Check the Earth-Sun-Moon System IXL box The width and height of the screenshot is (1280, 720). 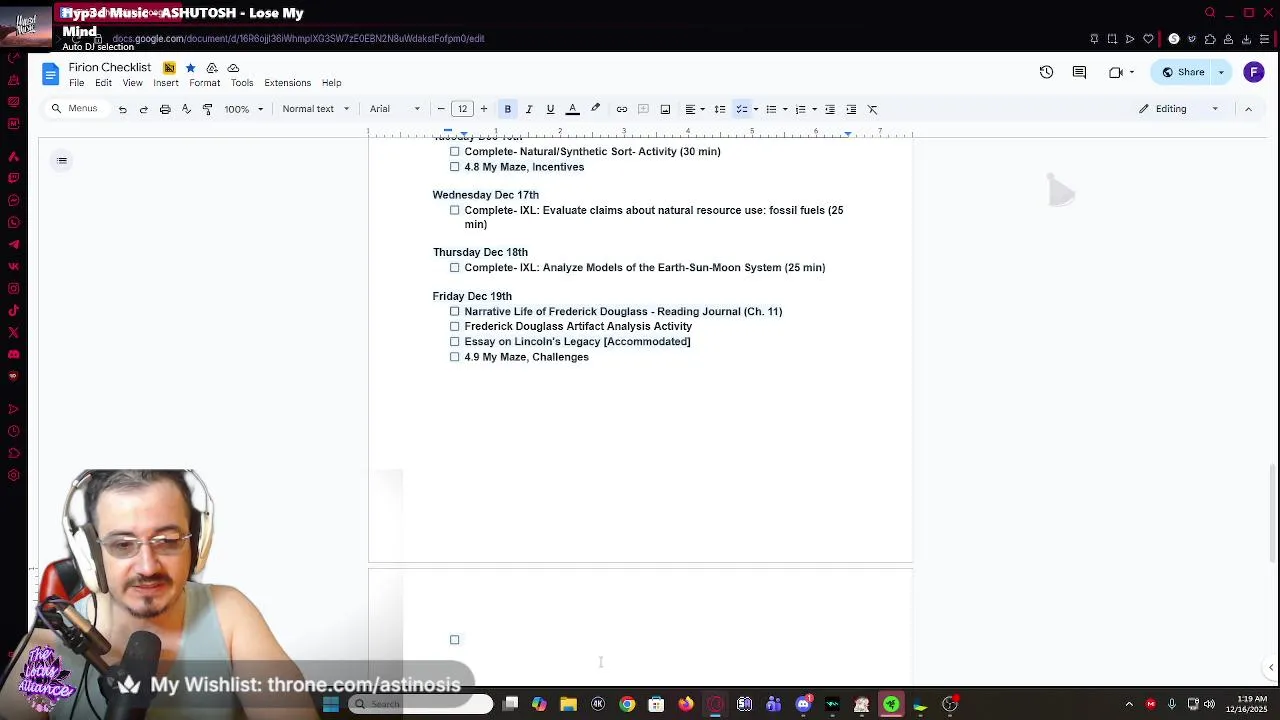454,267
